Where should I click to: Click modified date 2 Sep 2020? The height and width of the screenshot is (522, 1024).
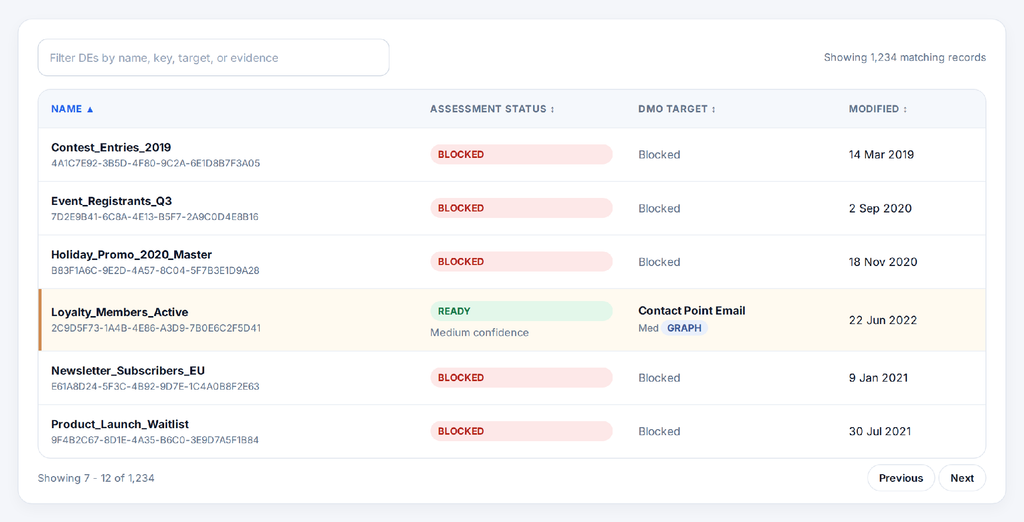[880, 208]
